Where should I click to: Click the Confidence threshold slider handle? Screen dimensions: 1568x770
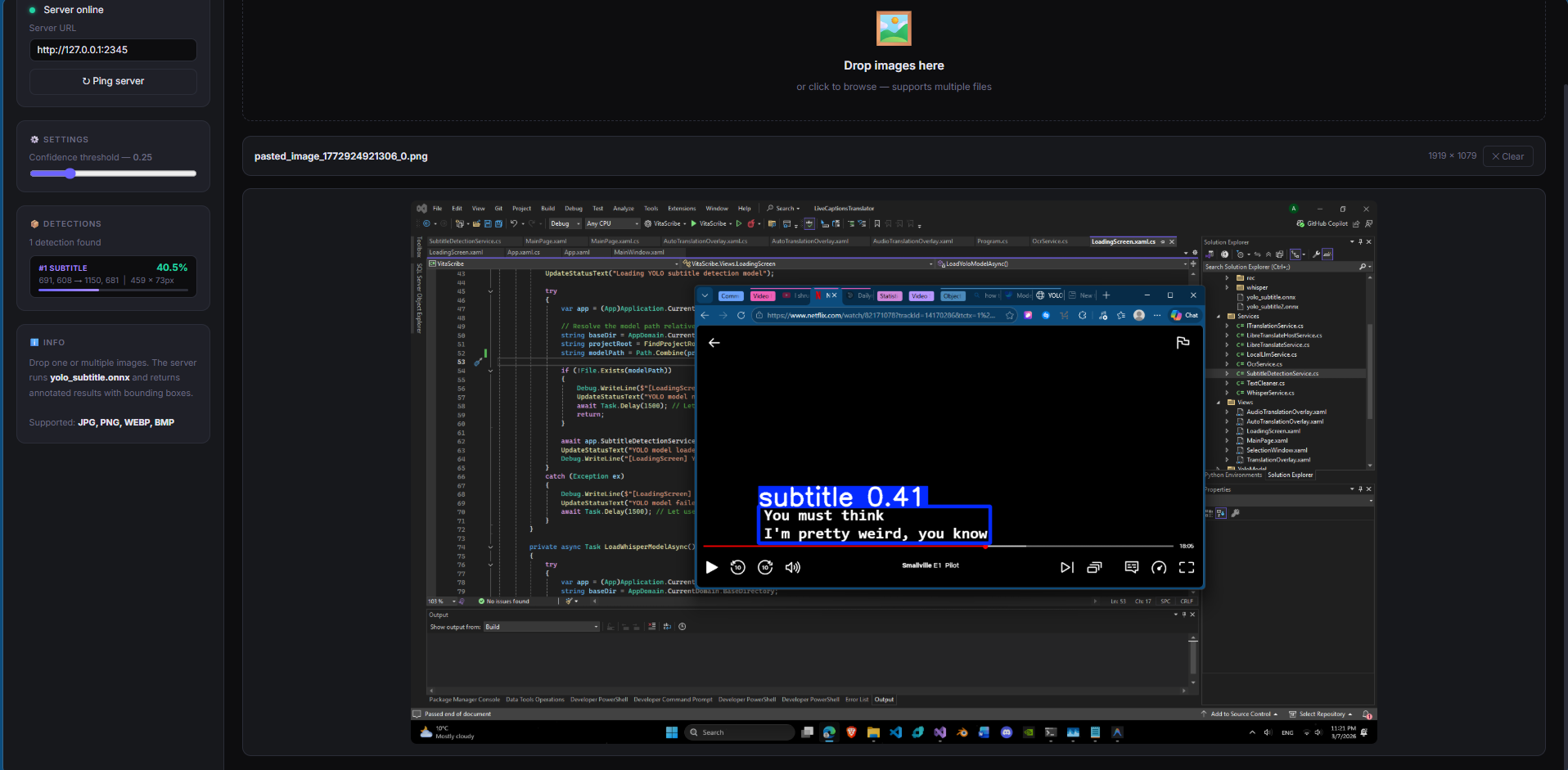click(x=70, y=173)
